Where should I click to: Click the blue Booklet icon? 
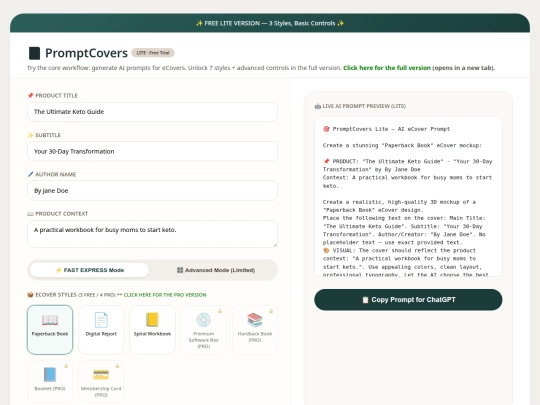click(x=50, y=375)
